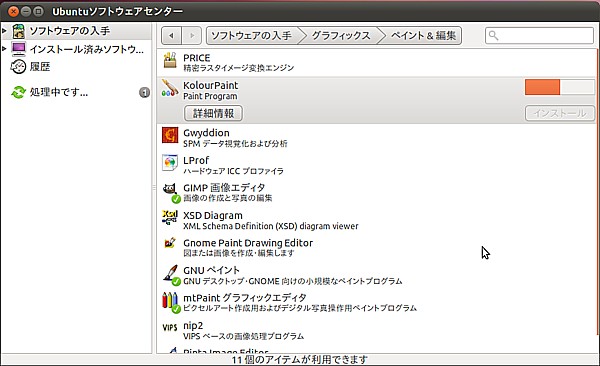This screenshot has height=366, width=600.
Task: Click the pending count badge beside 処理中です
Action: (144, 92)
